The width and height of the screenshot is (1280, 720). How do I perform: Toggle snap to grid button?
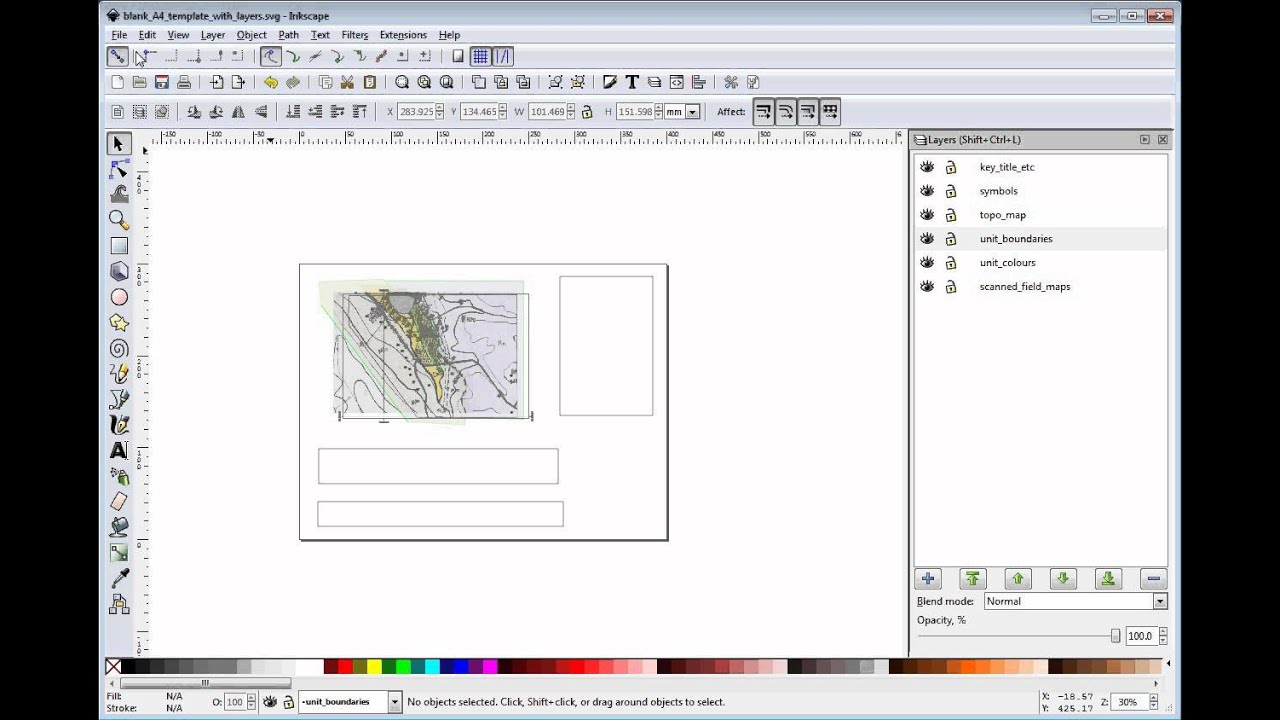[x=481, y=57]
